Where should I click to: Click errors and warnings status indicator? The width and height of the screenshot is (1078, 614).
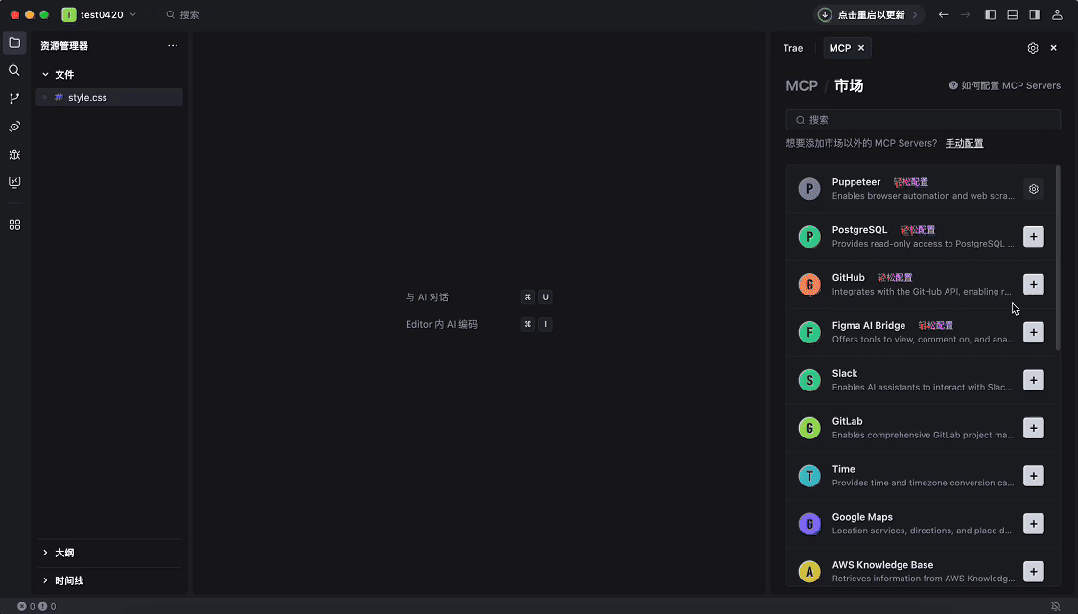point(37,606)
